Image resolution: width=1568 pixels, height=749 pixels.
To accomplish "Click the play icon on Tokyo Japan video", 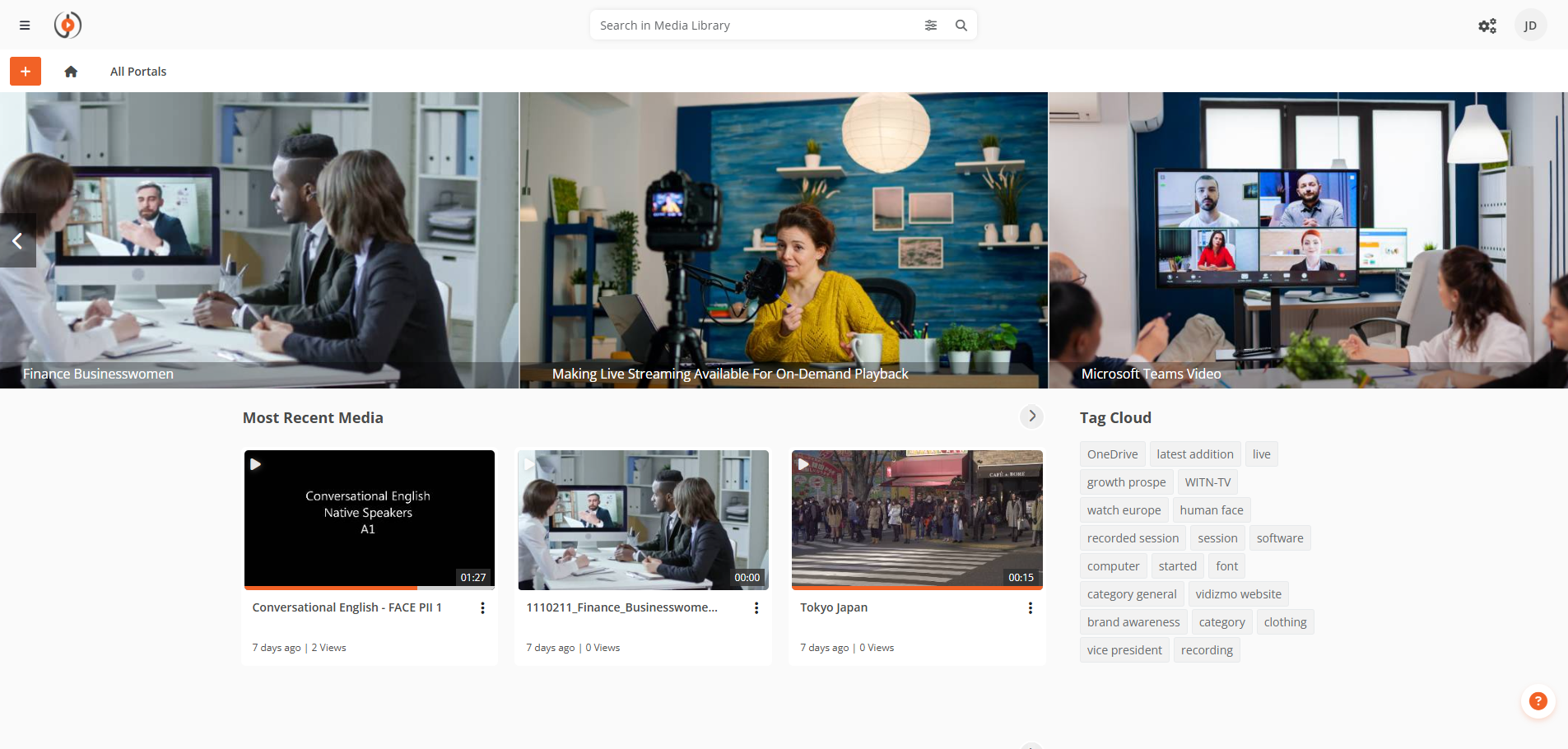I will pyautogui.click(x=803, y=464).
